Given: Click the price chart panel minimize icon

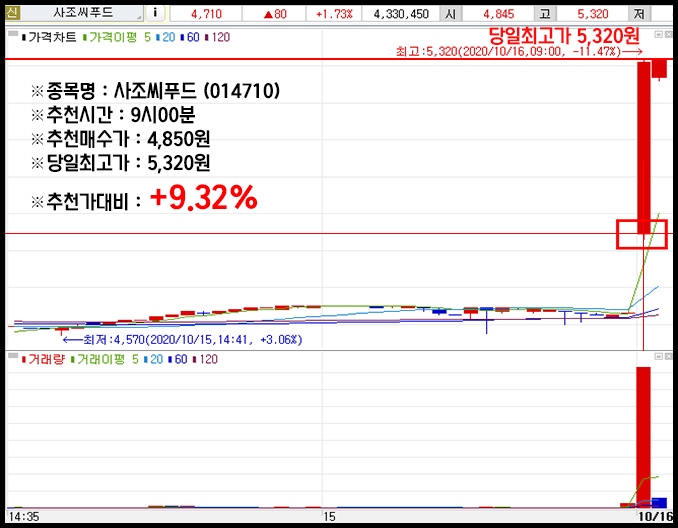Looking at the screenshot, I should click(x=659, y=34).
